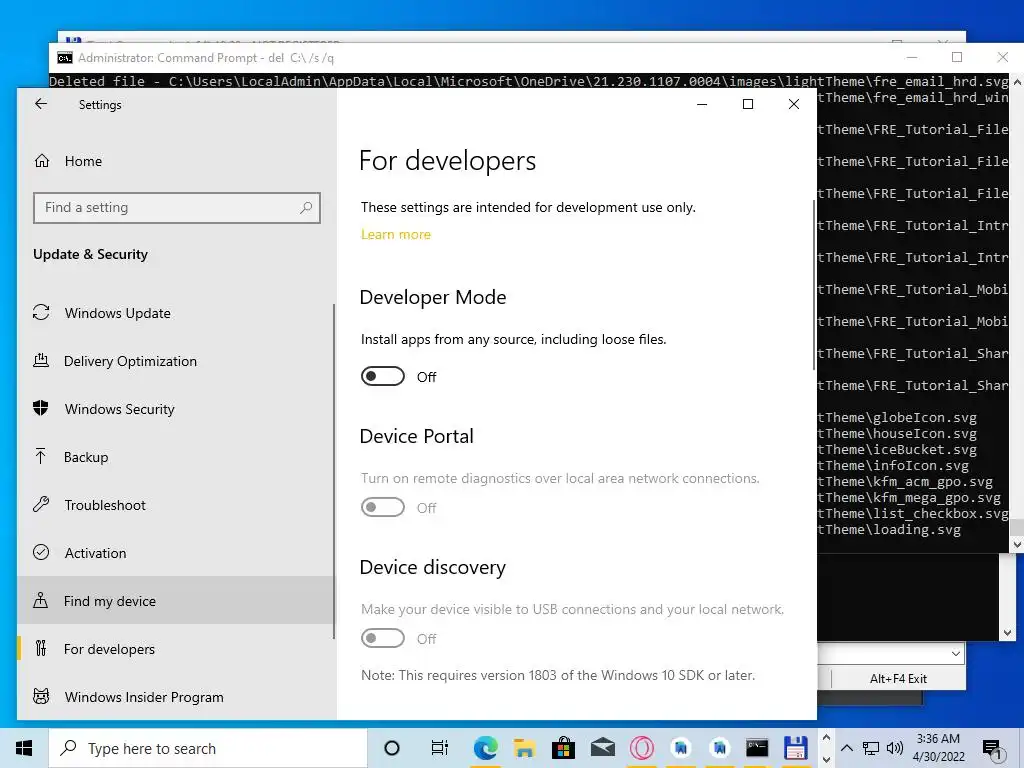Click the Device Portal heading
The width and height of the screenshot is (1024, 768).
(417, 436)
